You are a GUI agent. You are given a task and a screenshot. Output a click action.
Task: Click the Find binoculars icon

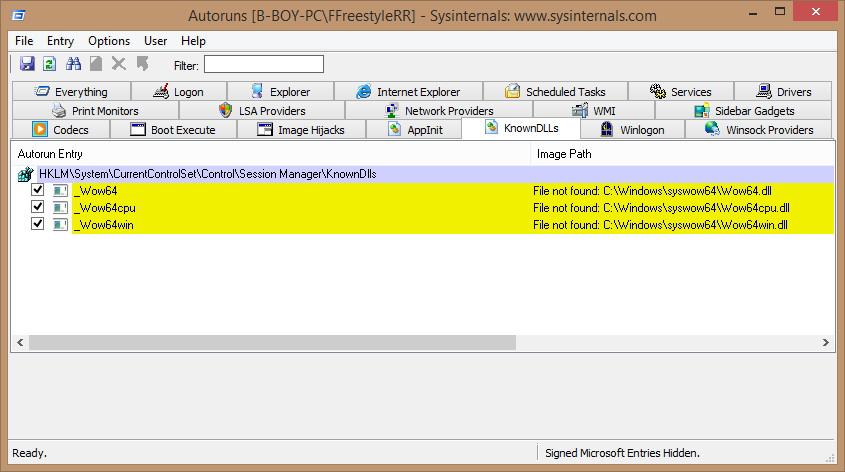(x=73, y=64)
